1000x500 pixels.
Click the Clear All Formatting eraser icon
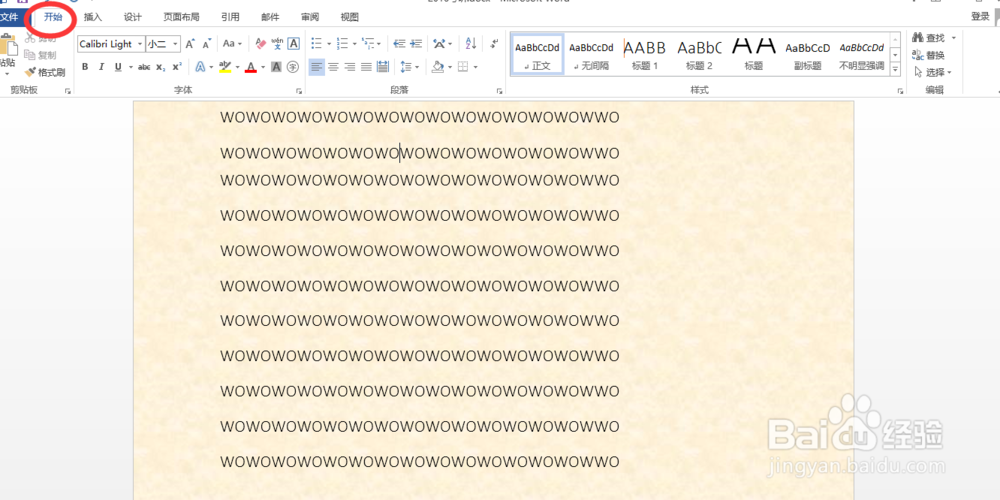click(260, 43)
